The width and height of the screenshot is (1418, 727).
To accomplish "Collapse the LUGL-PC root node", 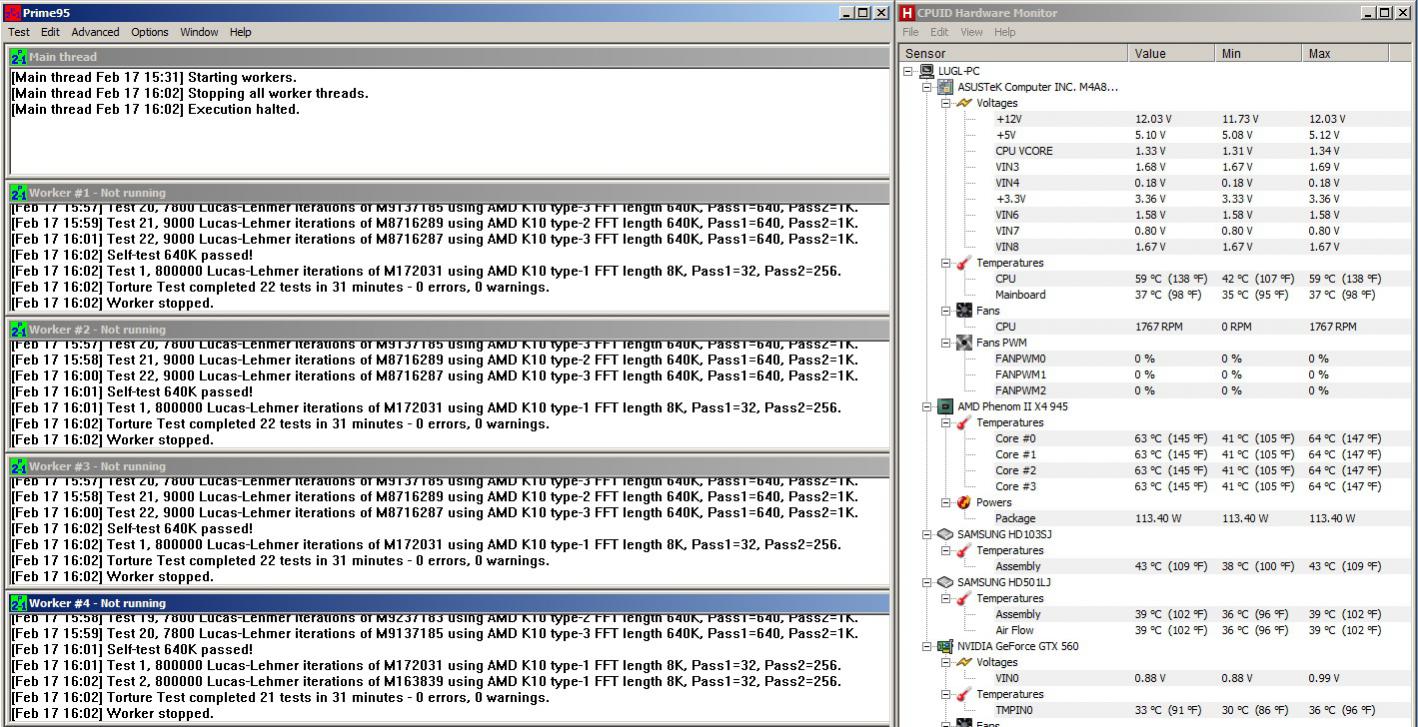I will [x=909, y=71].
